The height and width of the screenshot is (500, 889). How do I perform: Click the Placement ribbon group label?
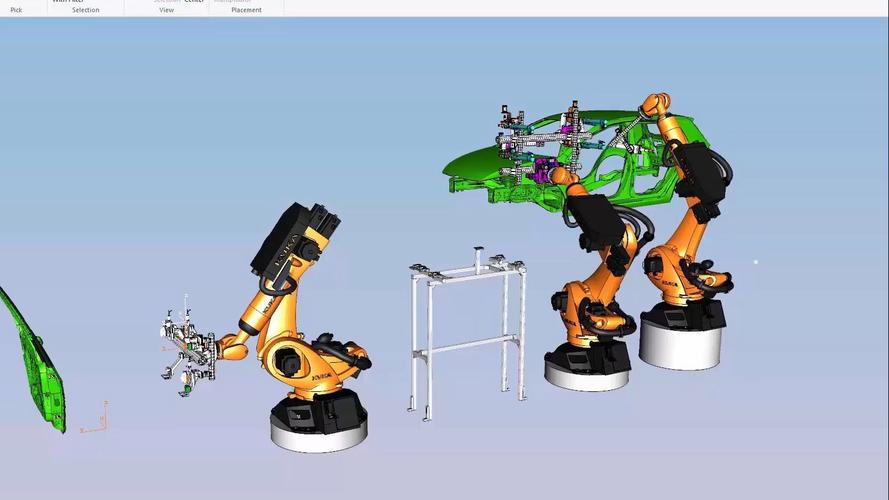pyautogui.click(x=245, y=10)
